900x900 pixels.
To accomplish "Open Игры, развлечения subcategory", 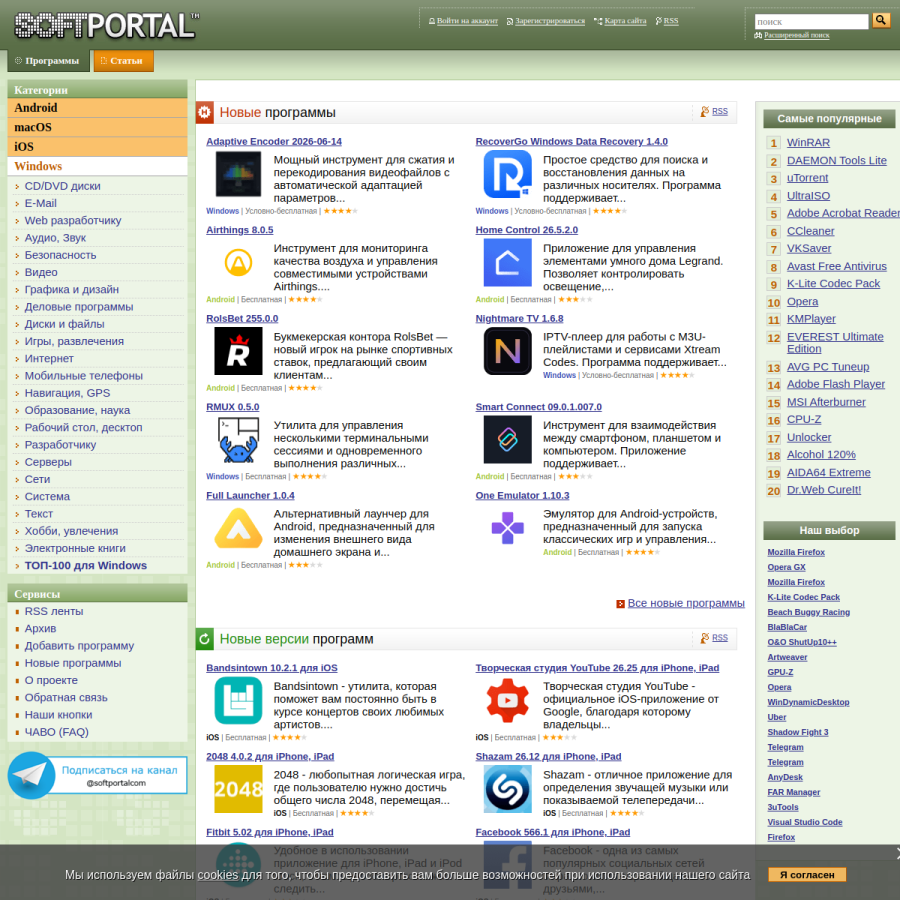I will pyautogui.click(x=74, y=341).
